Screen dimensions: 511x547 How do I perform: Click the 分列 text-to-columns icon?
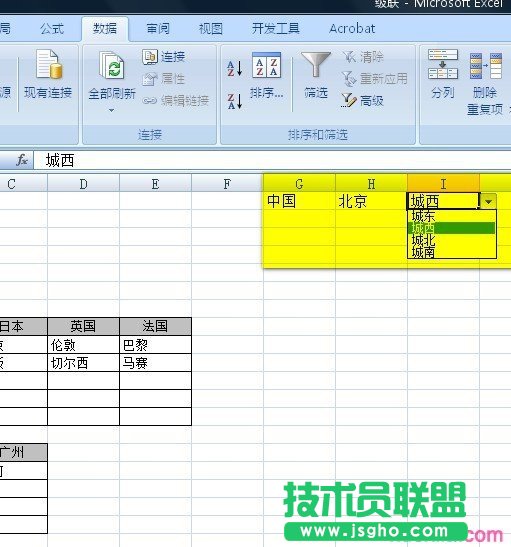443,64
